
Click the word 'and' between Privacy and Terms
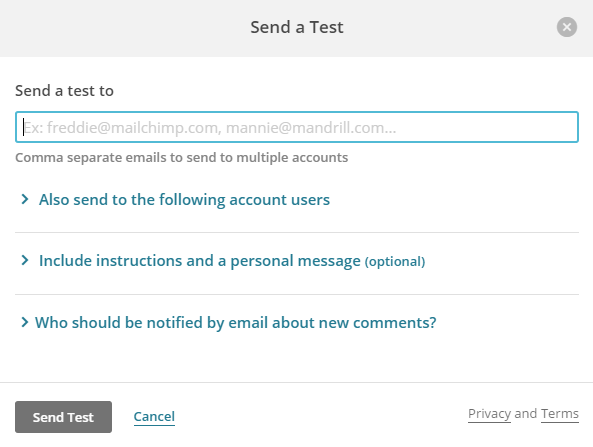point(526,414)
